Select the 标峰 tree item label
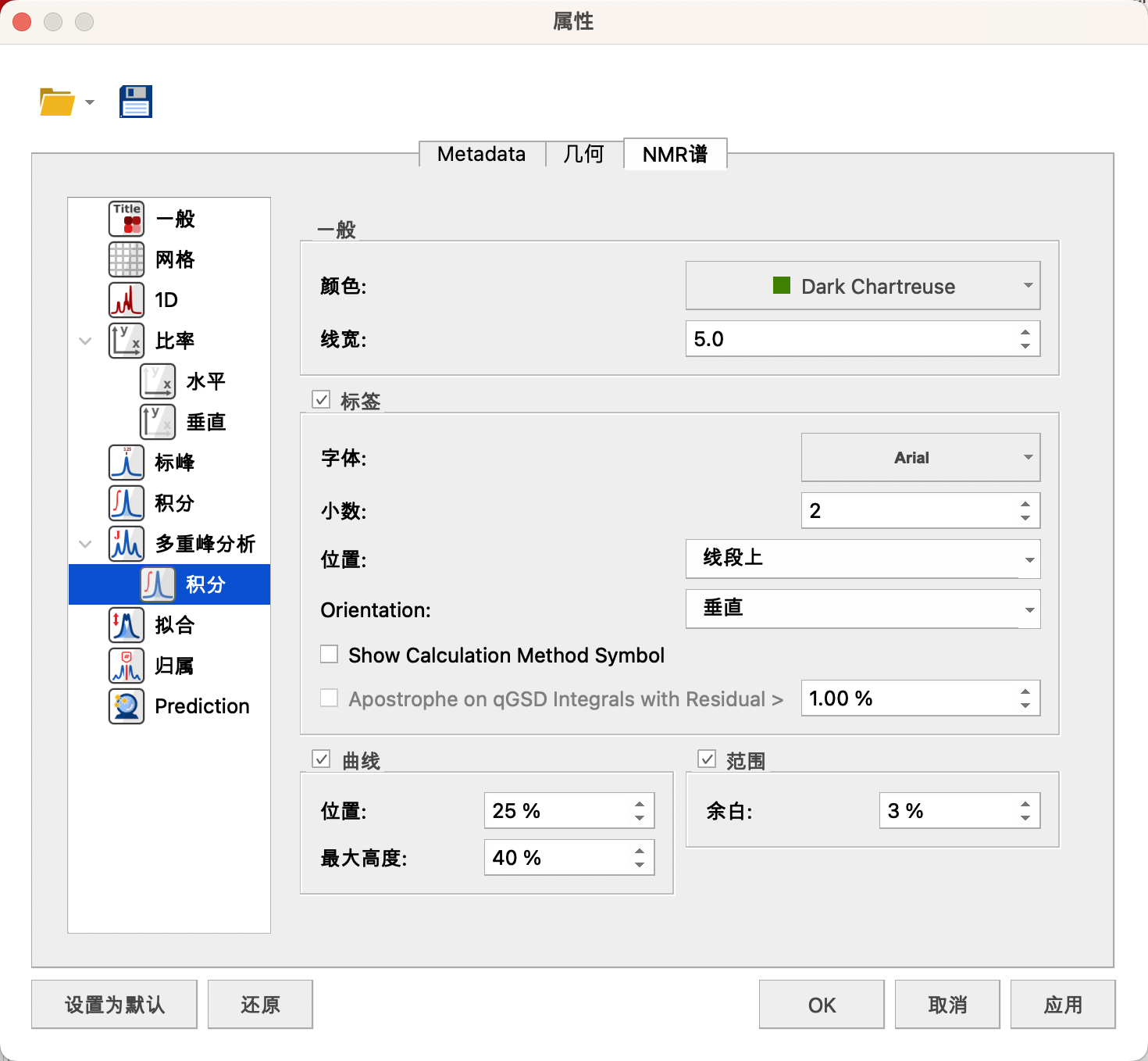Viewport: 1148px width, 1061px height. point(175,463)
